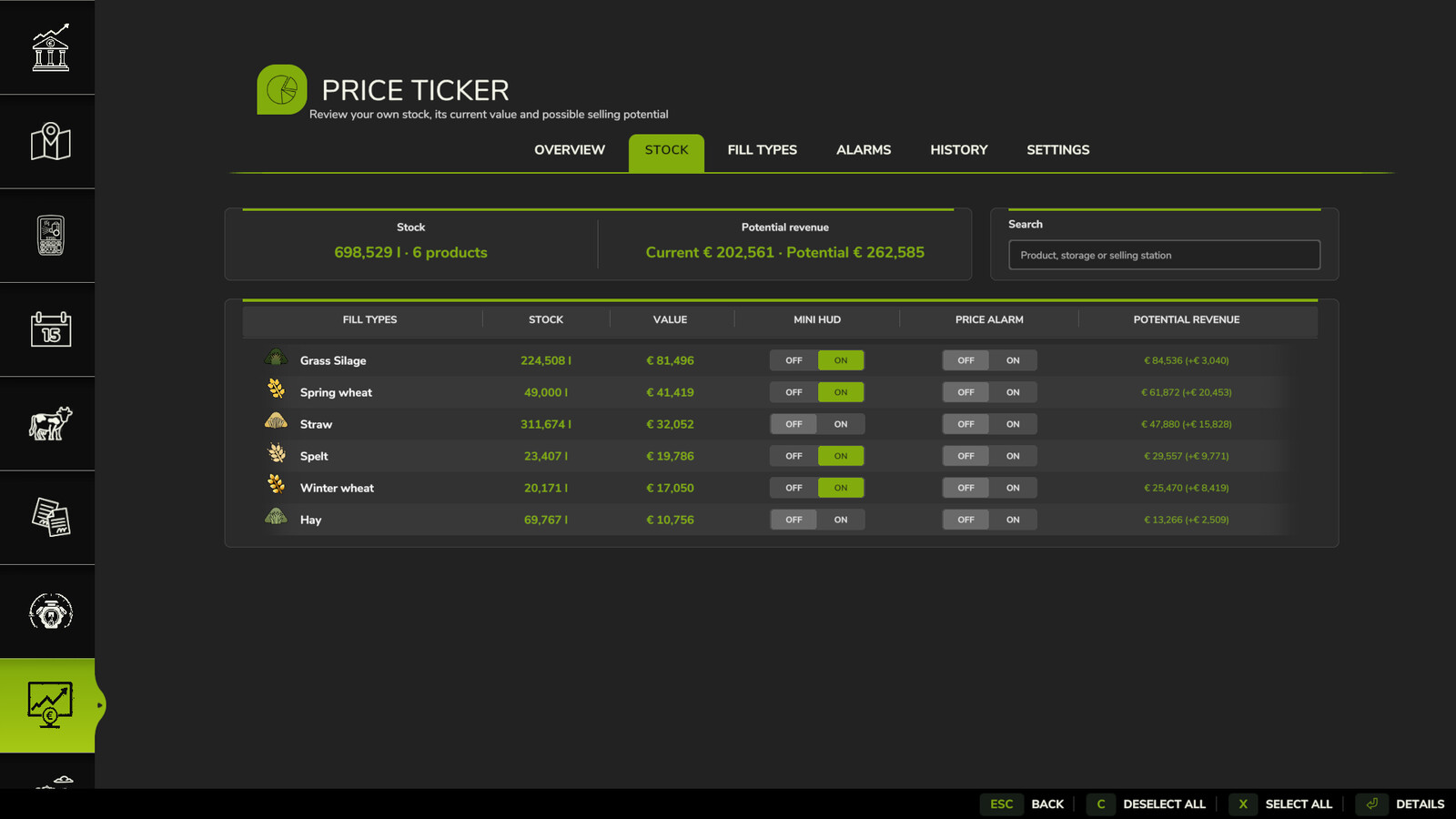This screenshot has width=1456, height=819.
Task: Toggle Grass Silage Price Alarm switch
Action: pyautogui.click(x=989, y=360)
